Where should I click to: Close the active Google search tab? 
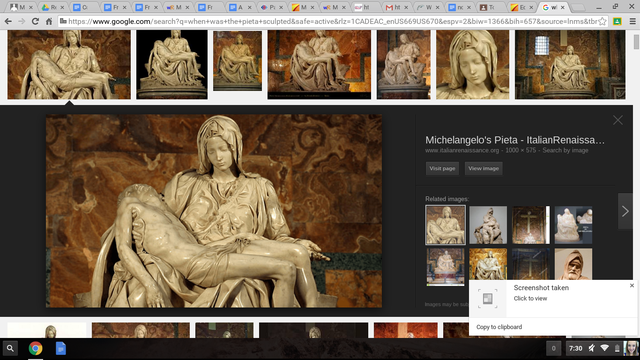562,7
